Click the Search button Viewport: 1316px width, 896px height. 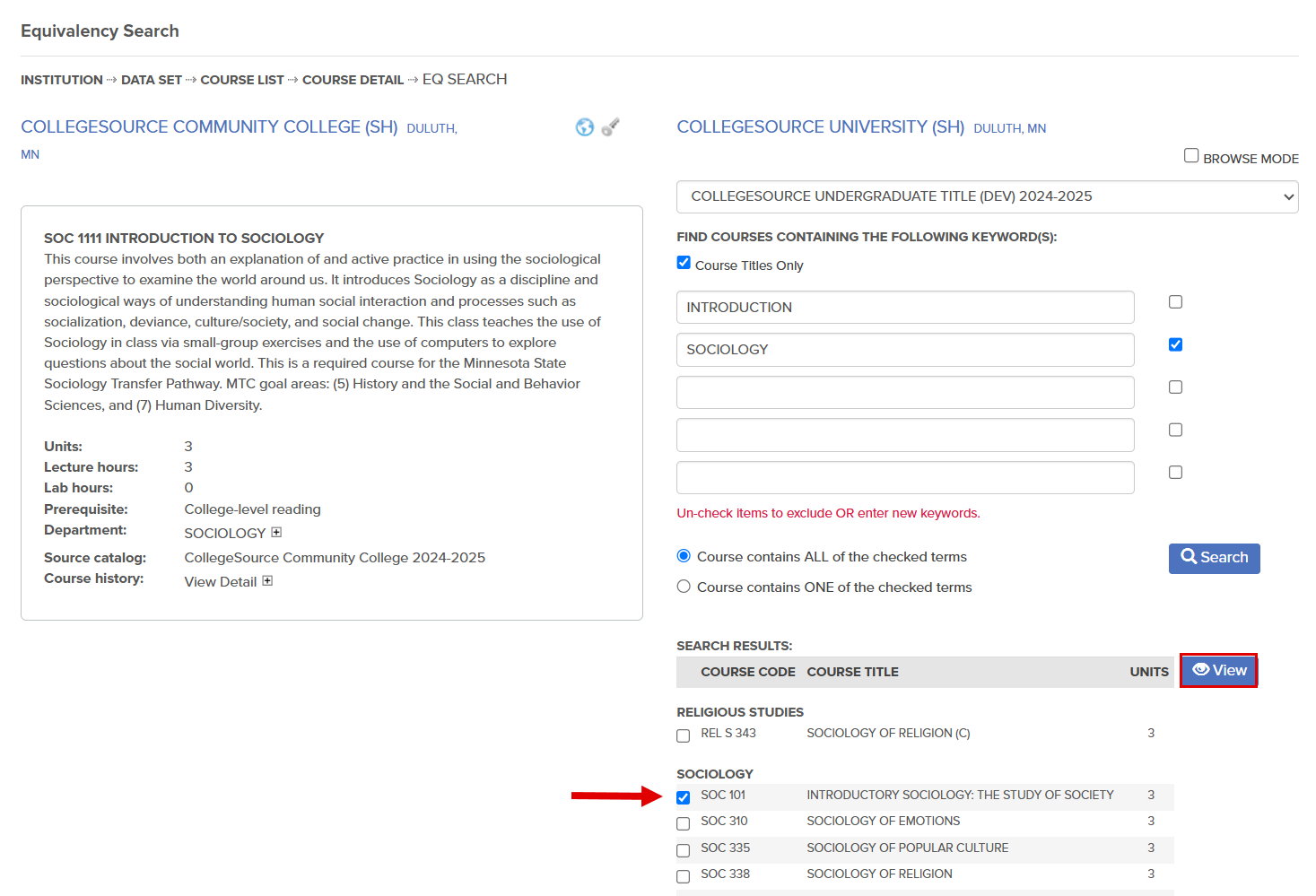1214,558
